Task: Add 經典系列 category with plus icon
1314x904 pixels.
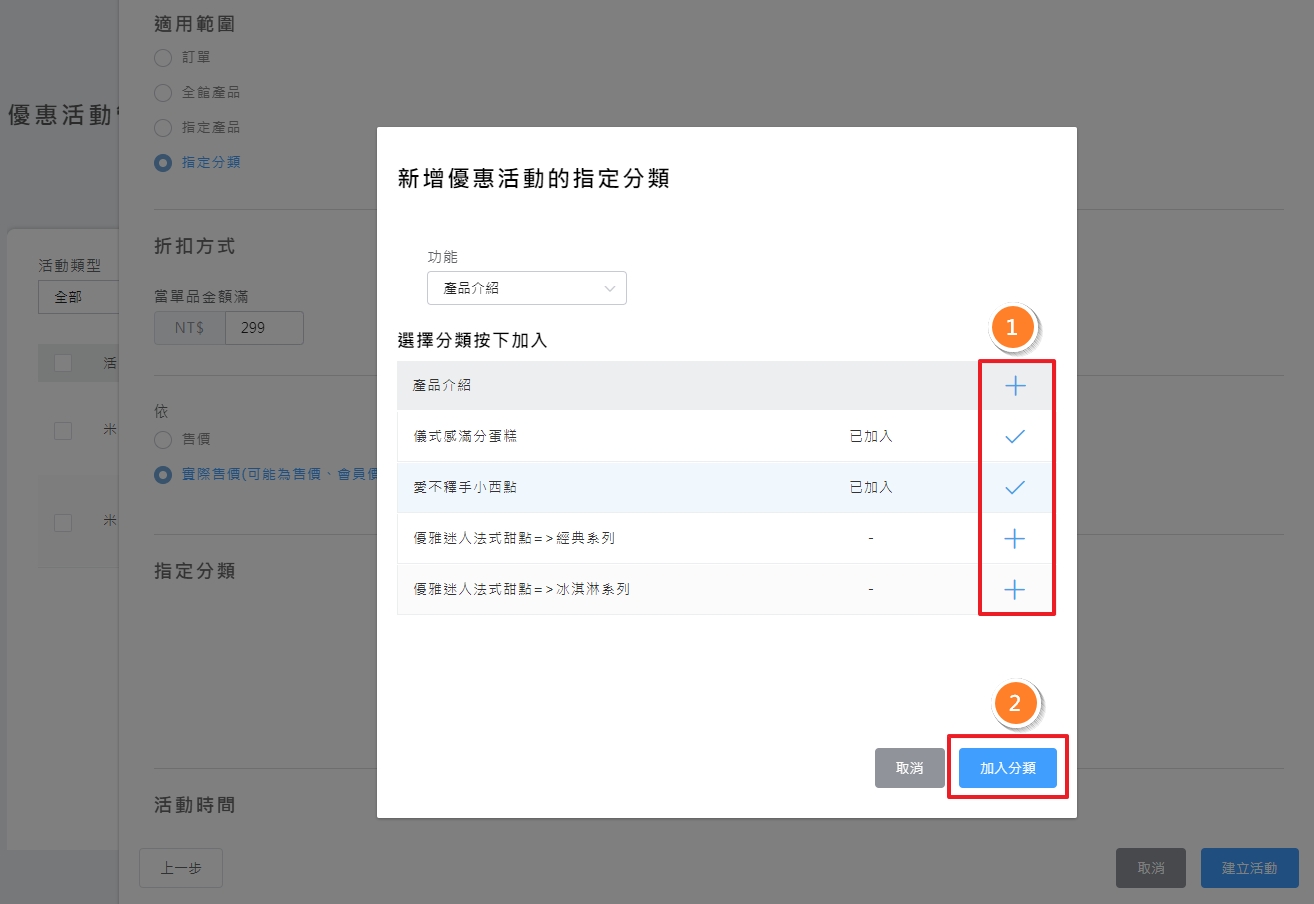Action: coord(1015,539)
